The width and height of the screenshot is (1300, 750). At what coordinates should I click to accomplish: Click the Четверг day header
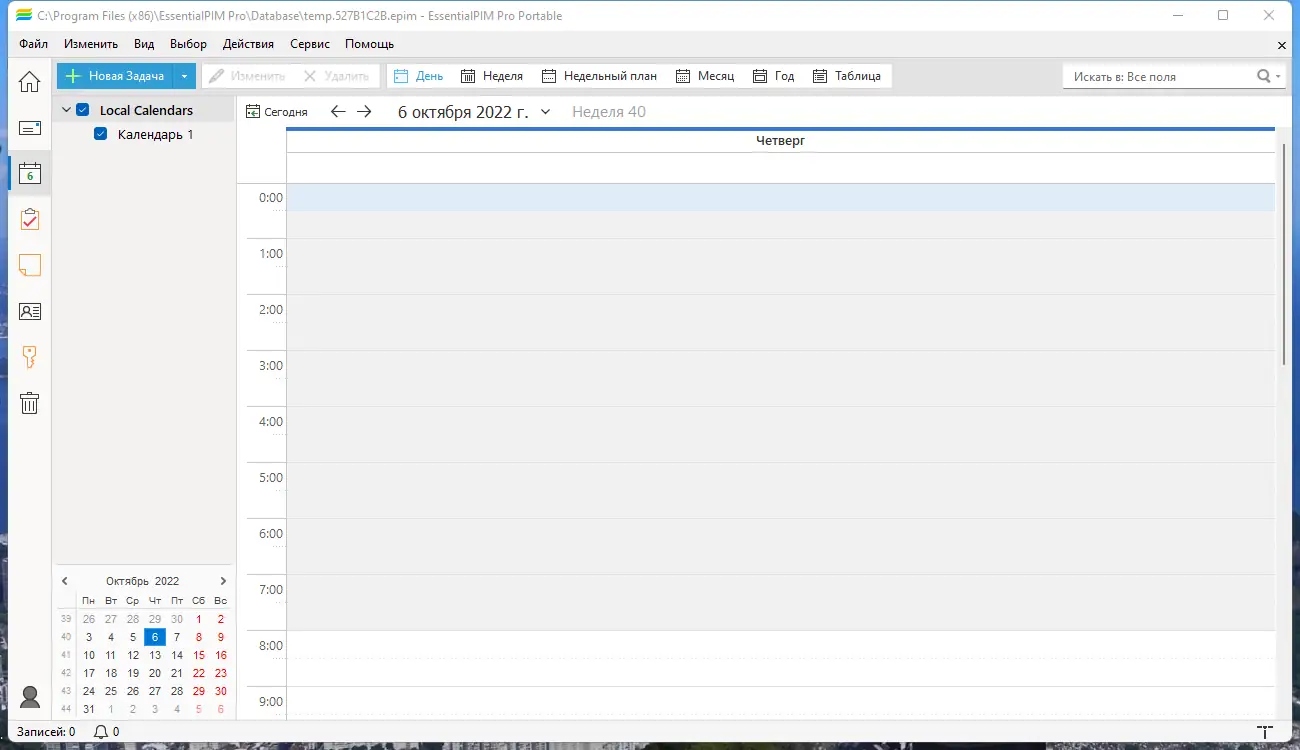click(x=780, y=141)
